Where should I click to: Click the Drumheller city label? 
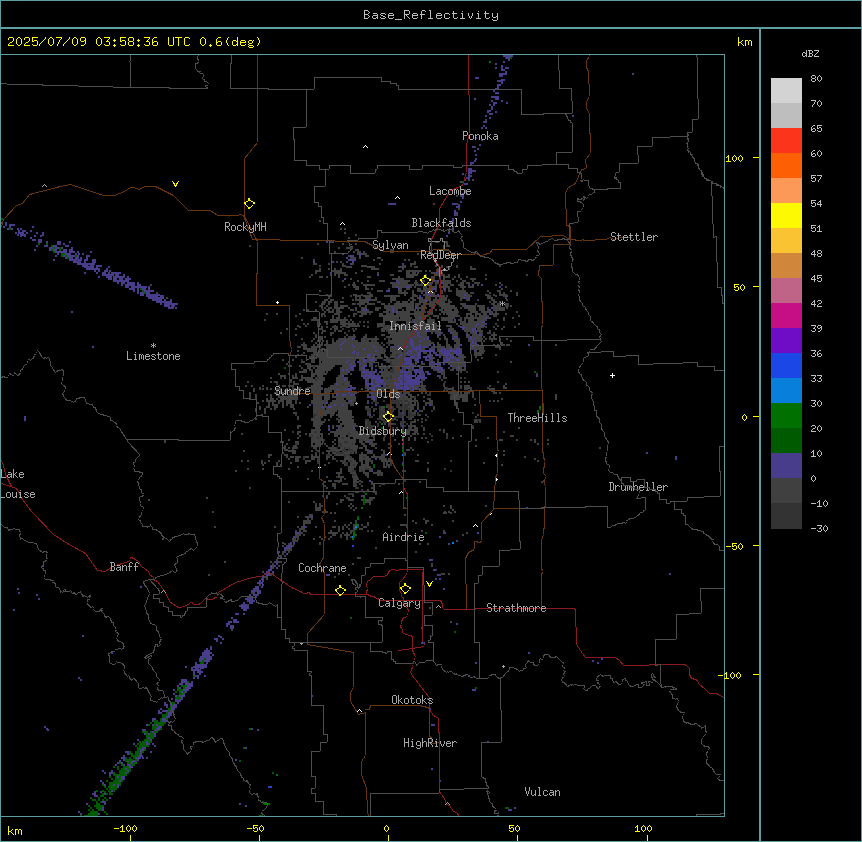click(638, 487)
